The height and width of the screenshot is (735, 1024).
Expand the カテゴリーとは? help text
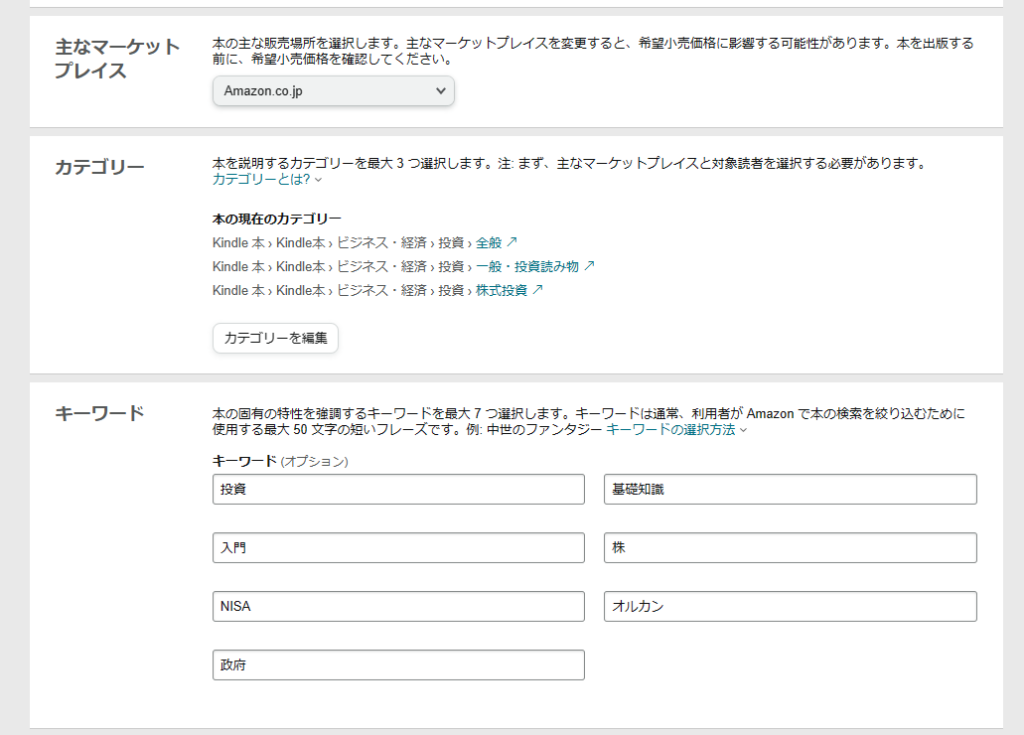[x=261, y=180]
